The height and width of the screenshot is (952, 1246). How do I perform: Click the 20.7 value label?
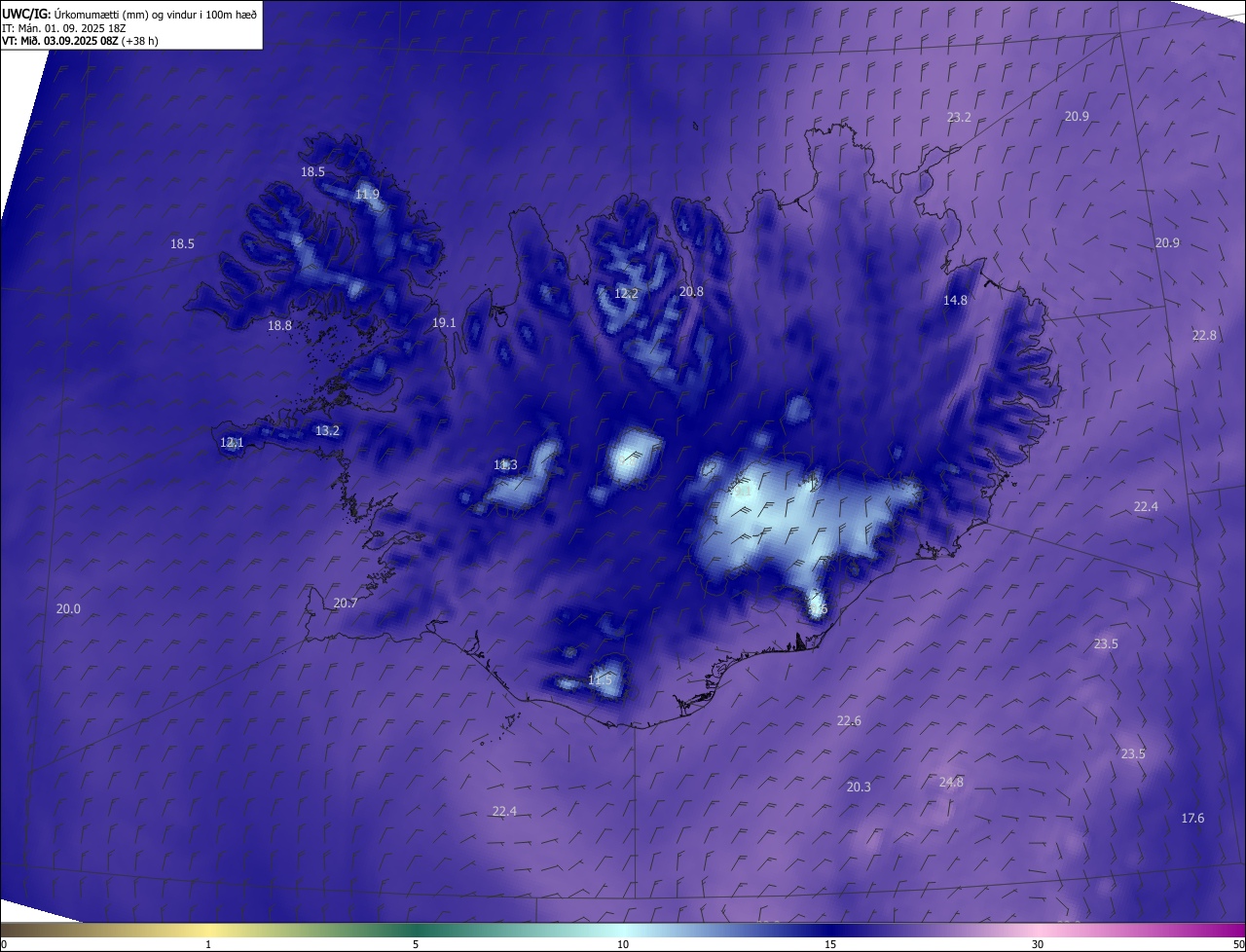point(346,604)
